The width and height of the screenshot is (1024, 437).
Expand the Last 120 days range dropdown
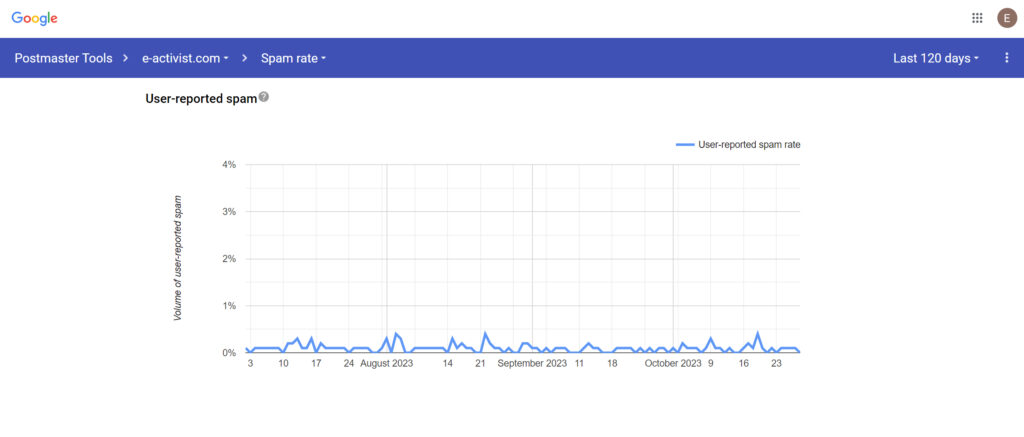click(935, 58)
